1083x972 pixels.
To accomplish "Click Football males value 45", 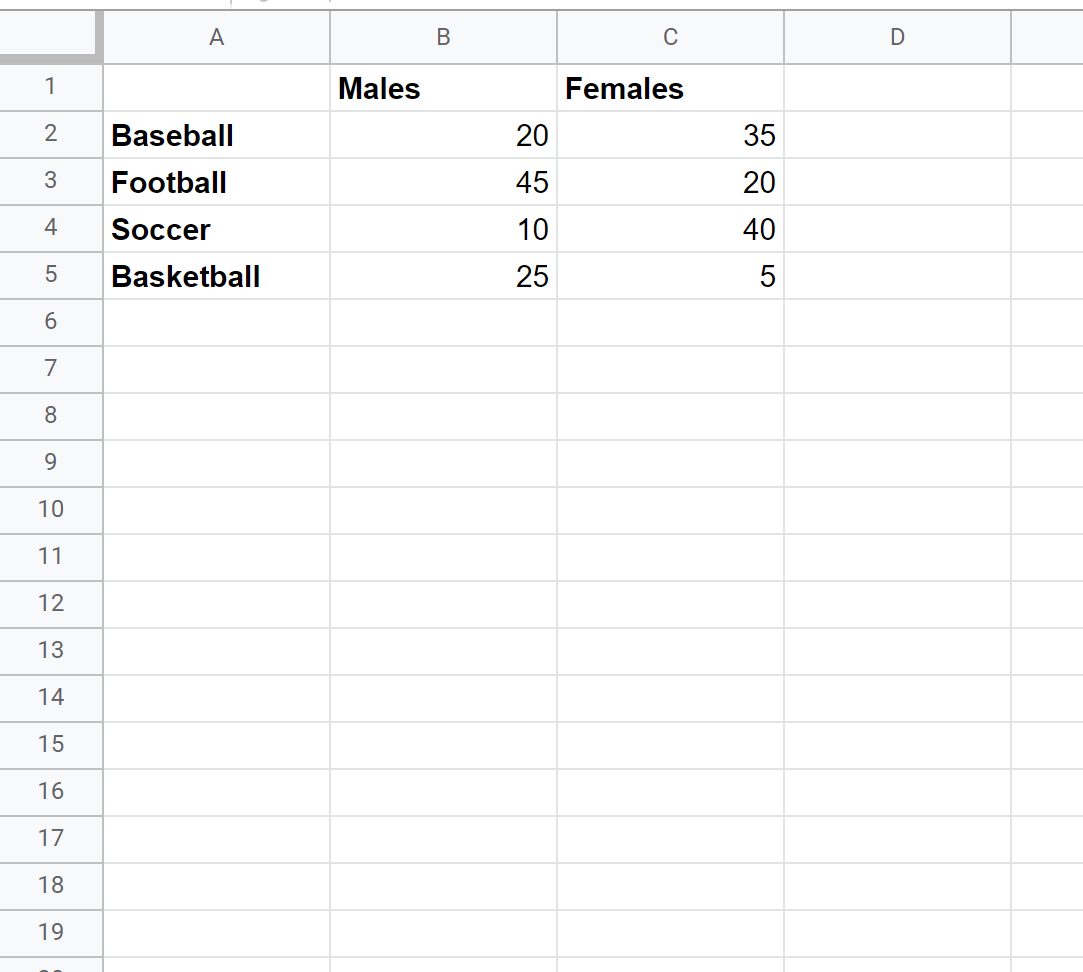I will point(443,182).
